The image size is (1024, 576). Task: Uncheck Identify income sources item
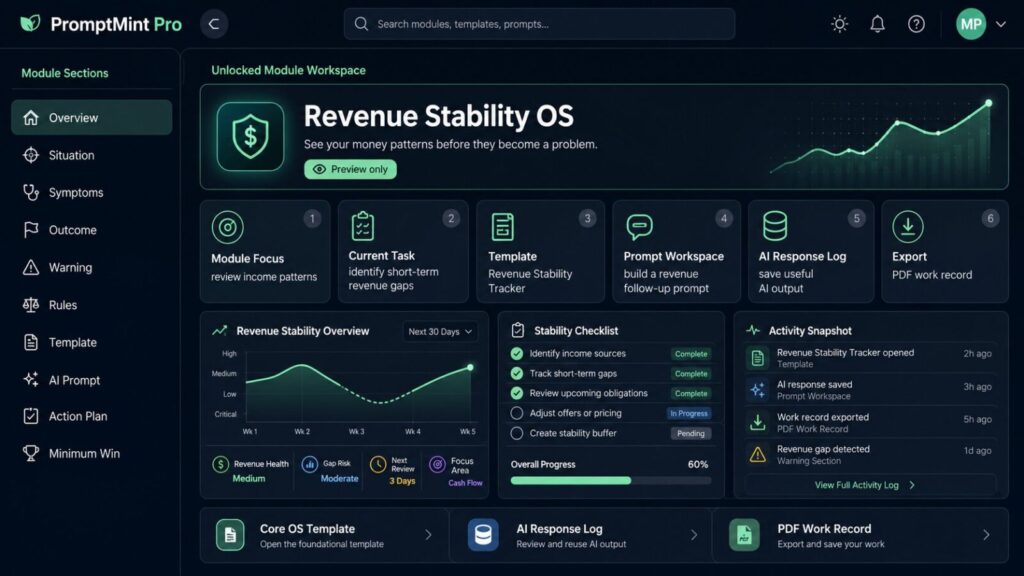point(517,353)
